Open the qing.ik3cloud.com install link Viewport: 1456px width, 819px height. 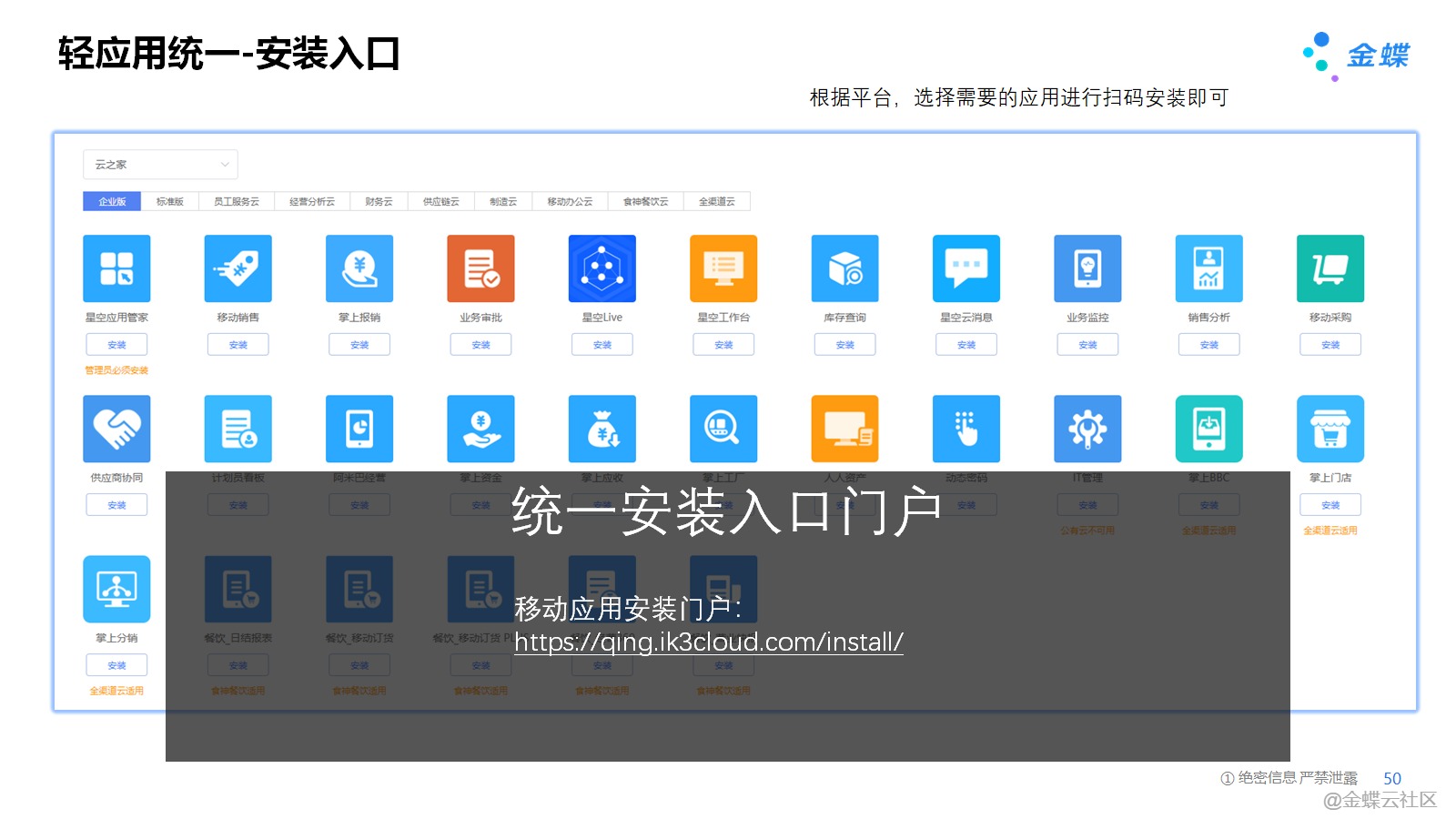coord(708,642)
